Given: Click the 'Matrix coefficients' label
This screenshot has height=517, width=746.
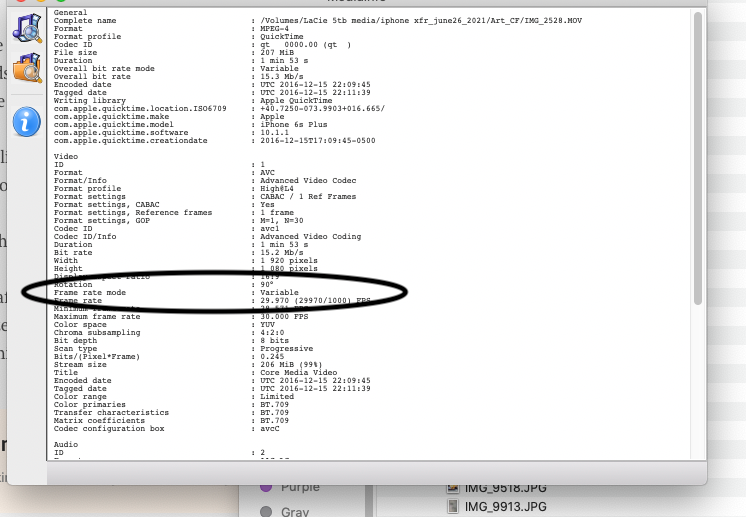Looking at the screenshot, I should point(99,420).
